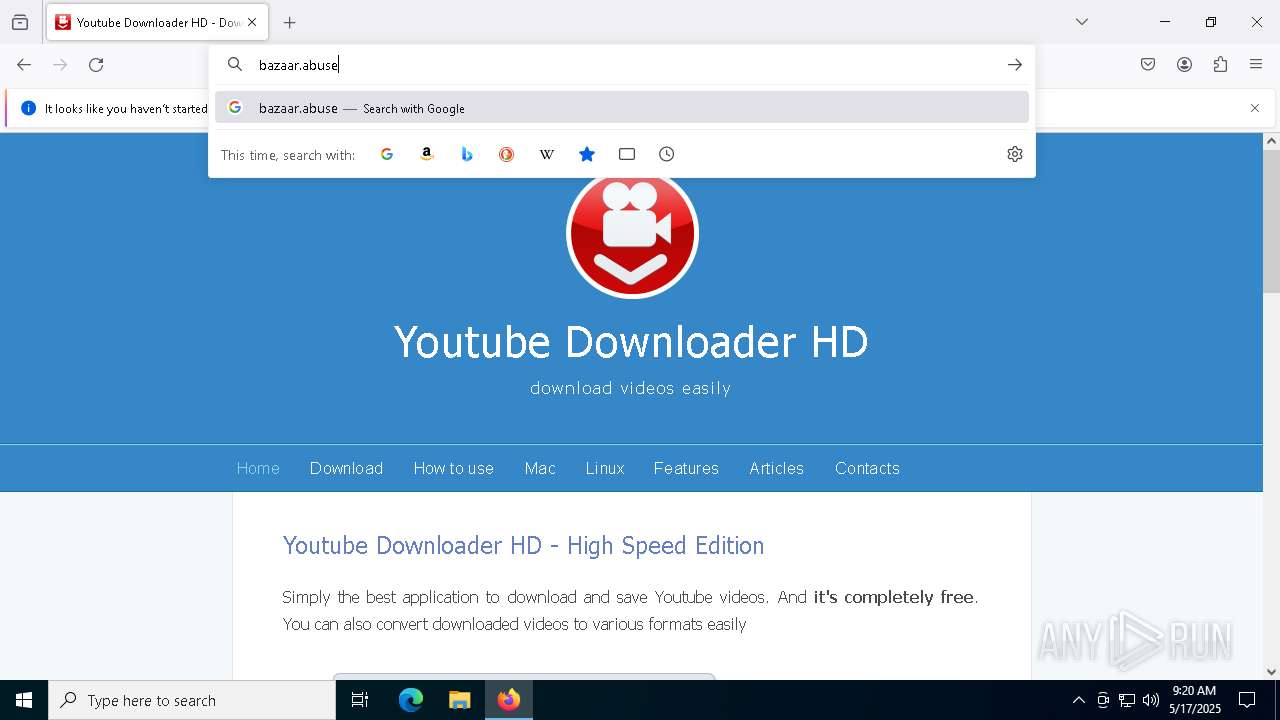The image size is (1280, 720).
Task: Open the network tray icon
Action: tap(1127, 700)
